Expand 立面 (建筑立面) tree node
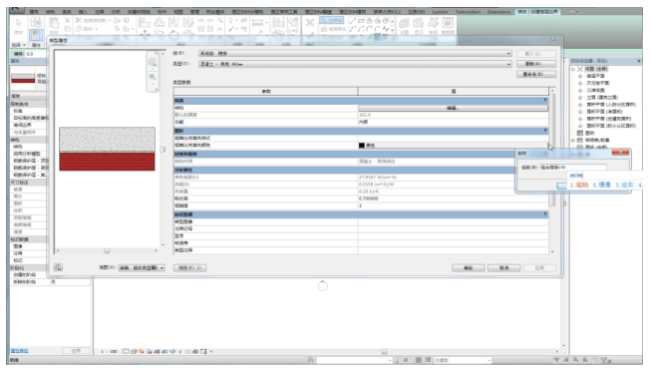Image resolution: width=651 pixels, height=372 pixels. point(580,97)
